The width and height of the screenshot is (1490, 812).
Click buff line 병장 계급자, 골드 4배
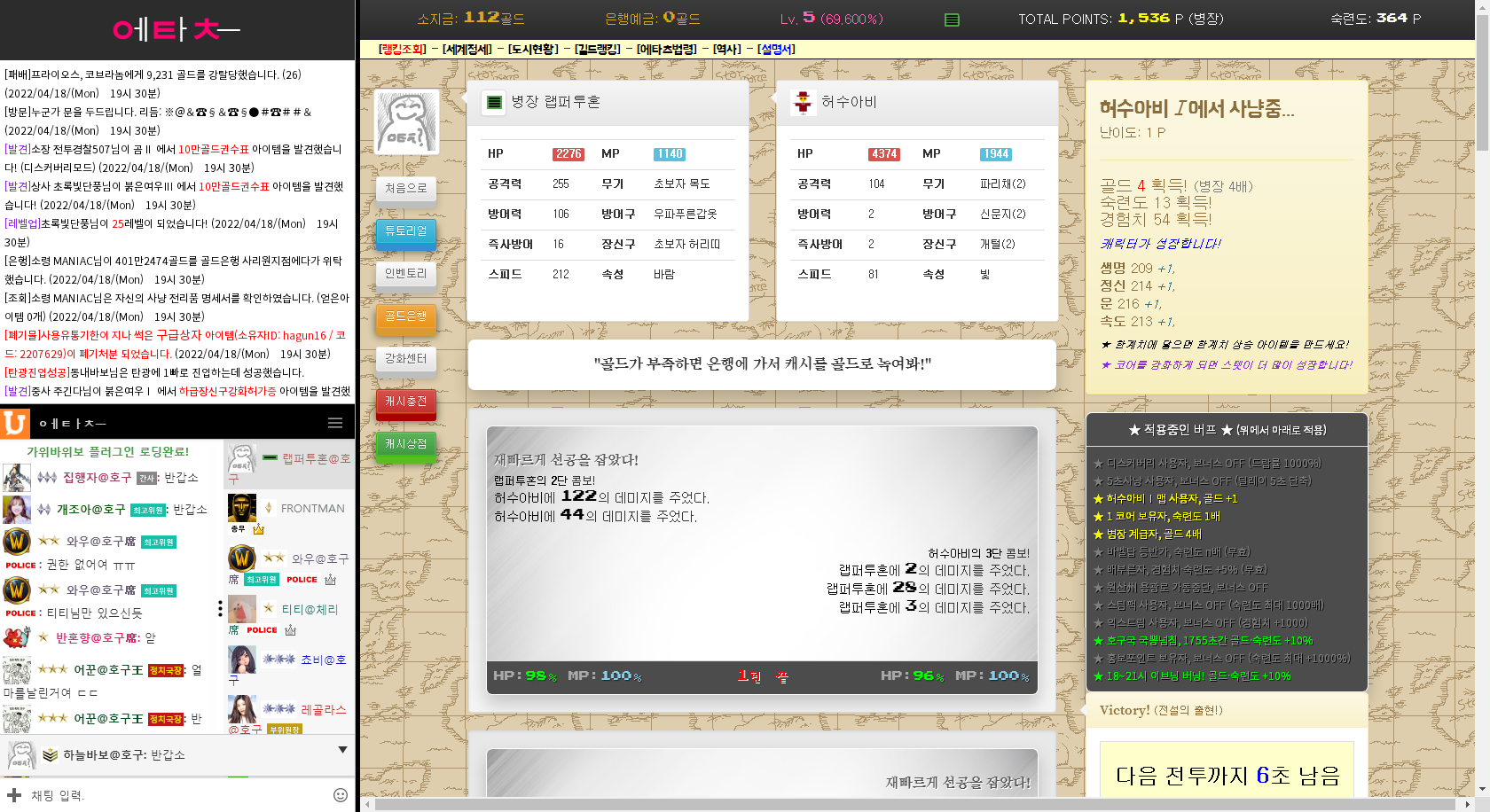pyautogui.click(x=1148, y=535)
